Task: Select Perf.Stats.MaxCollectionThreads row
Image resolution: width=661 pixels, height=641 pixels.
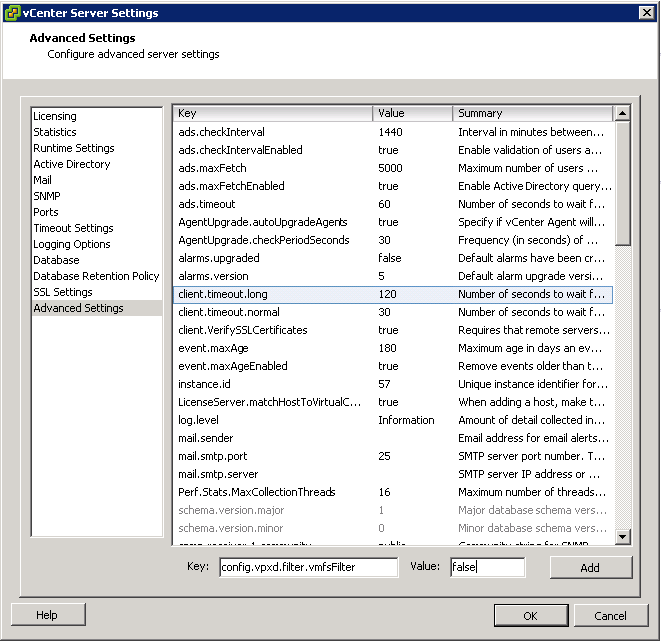Action: click(x=393, y=493)
